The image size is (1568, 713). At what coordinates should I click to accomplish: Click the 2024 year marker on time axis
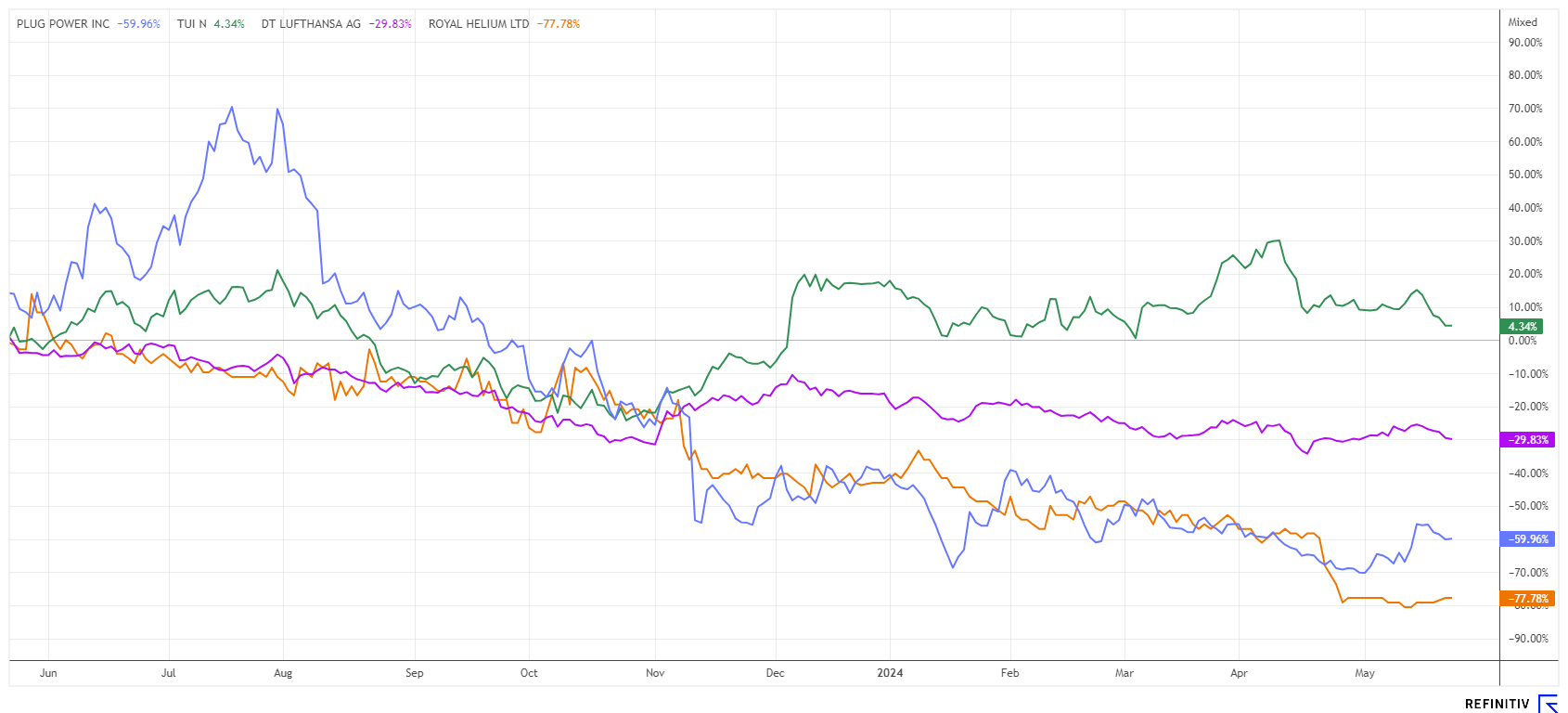[890, 673]
